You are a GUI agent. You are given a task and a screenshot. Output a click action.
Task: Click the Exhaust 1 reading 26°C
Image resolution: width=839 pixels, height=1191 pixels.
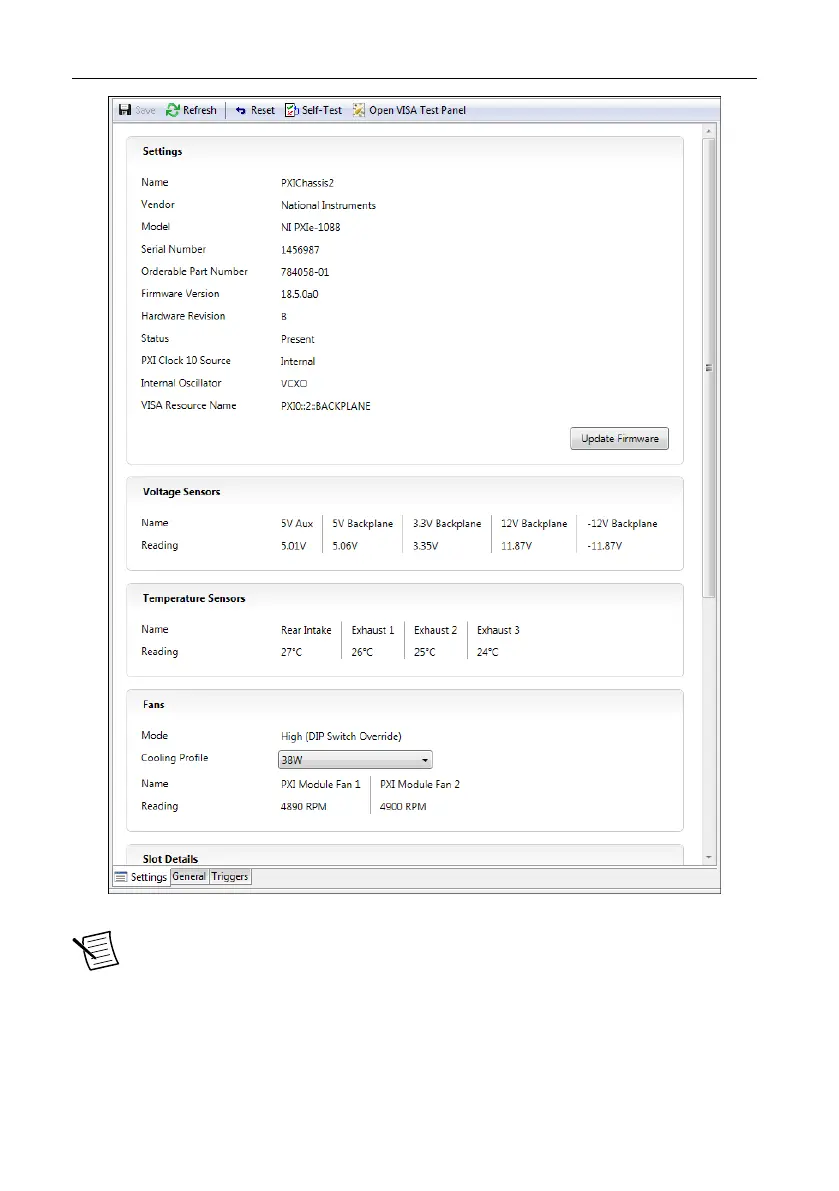coord(362,652)
